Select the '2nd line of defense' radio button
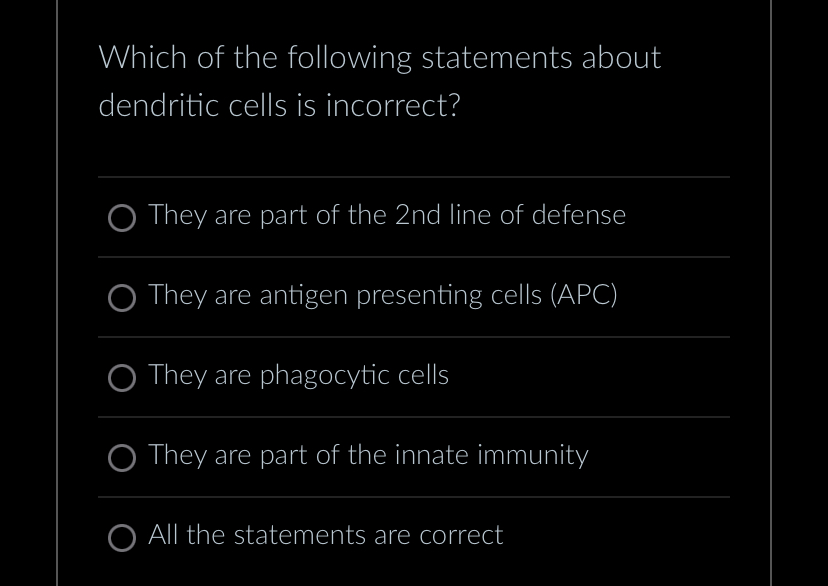This screenshot has height=586, width=828. pos(121,218)
